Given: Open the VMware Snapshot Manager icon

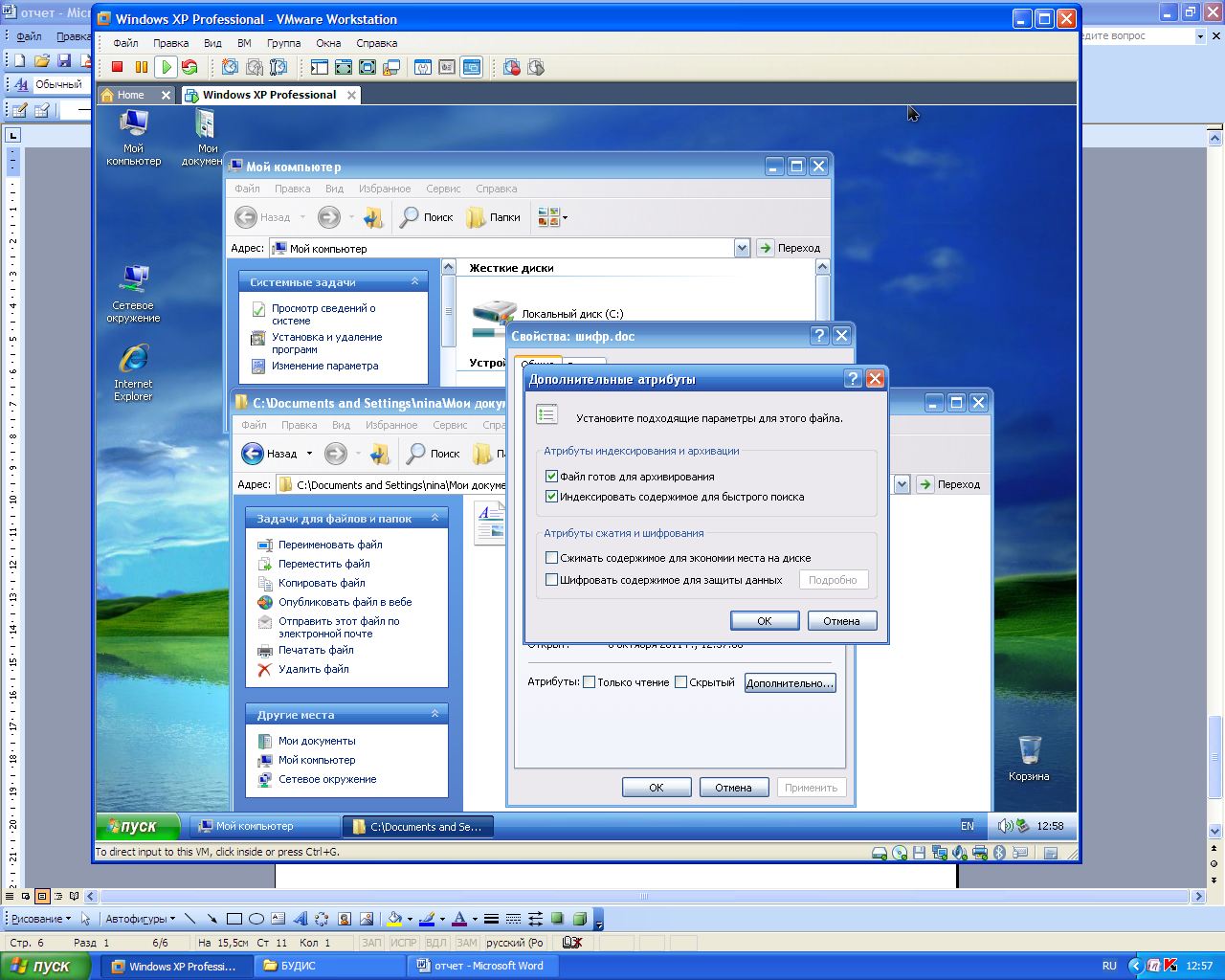Looking at the screenshot, I should [x=278, y=67].
